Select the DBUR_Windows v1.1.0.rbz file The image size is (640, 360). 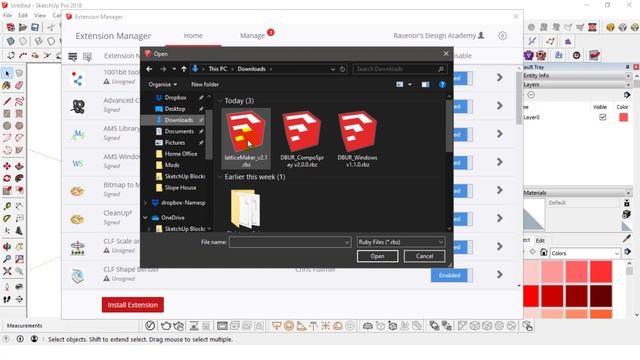pos(358,139)
